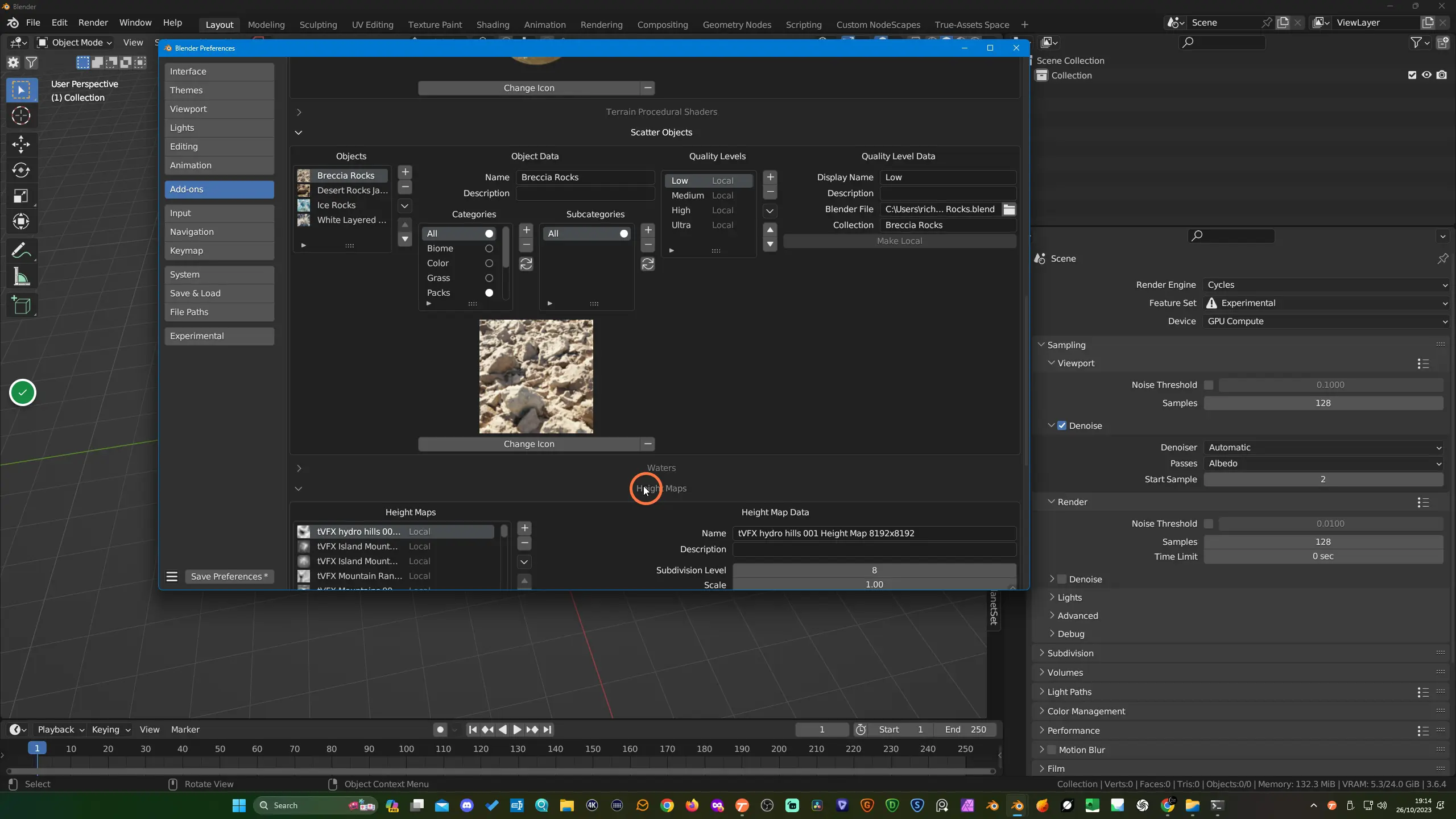Open the preferences hamburger menu
1456x819 pixels.
point(172,577)
